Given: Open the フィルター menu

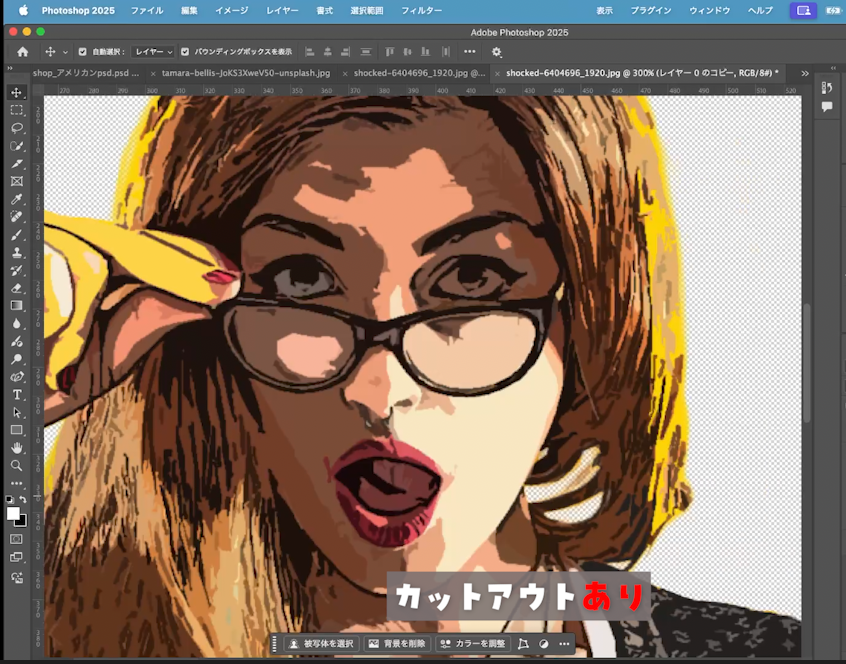Looking at the screenshot, I should [421, 10].
